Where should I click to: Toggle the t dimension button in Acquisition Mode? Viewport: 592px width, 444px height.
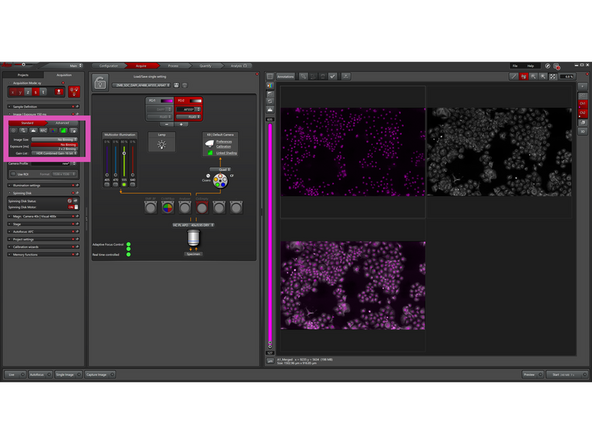click(x=43, y=92)
